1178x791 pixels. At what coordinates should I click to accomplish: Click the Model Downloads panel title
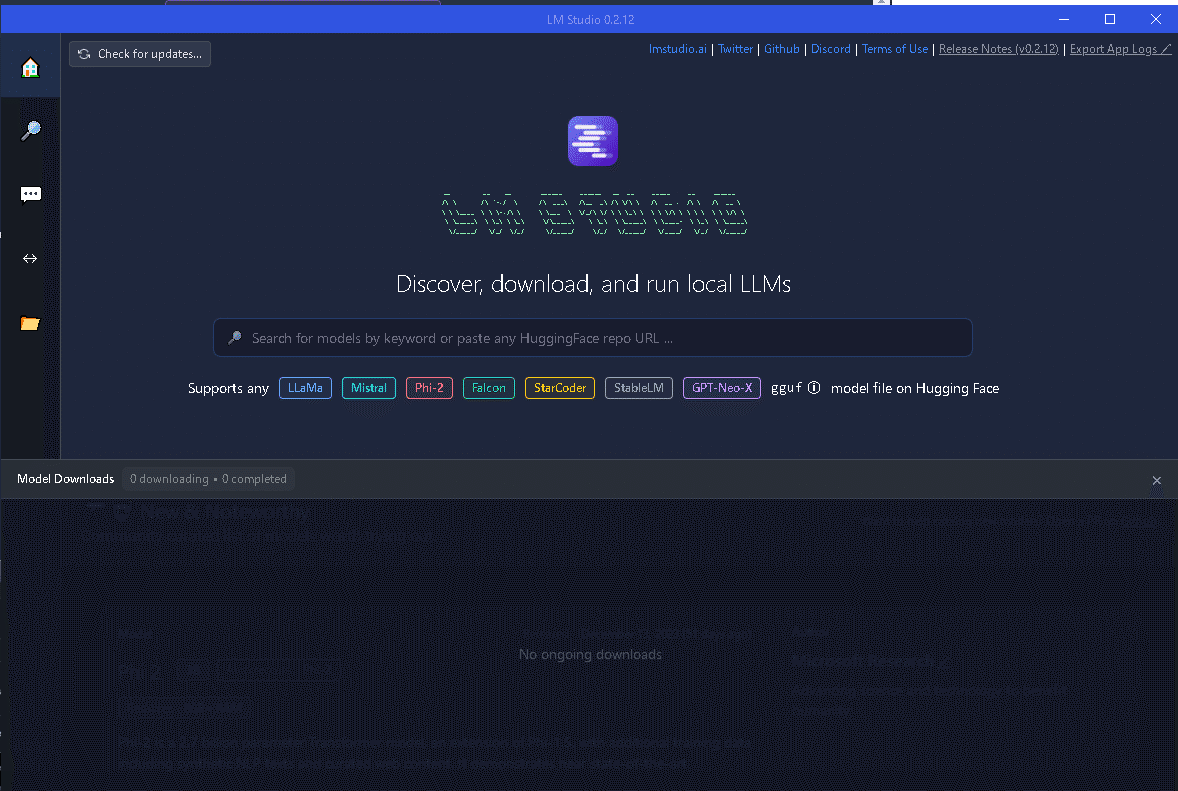65,479
